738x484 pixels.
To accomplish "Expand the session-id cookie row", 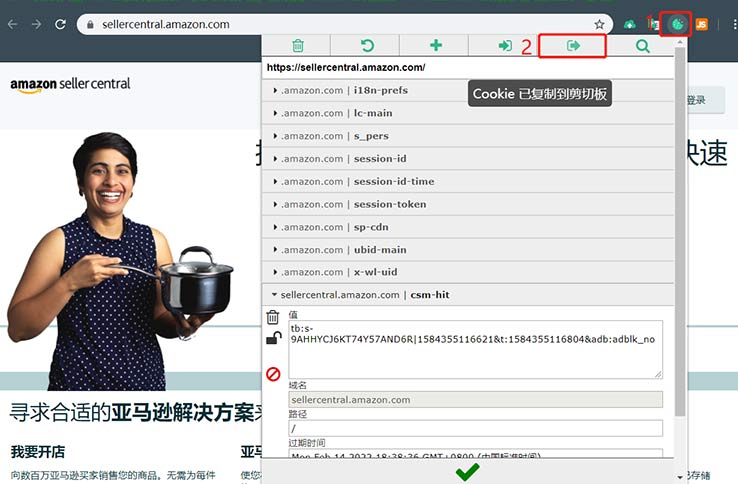I will 468,159.
